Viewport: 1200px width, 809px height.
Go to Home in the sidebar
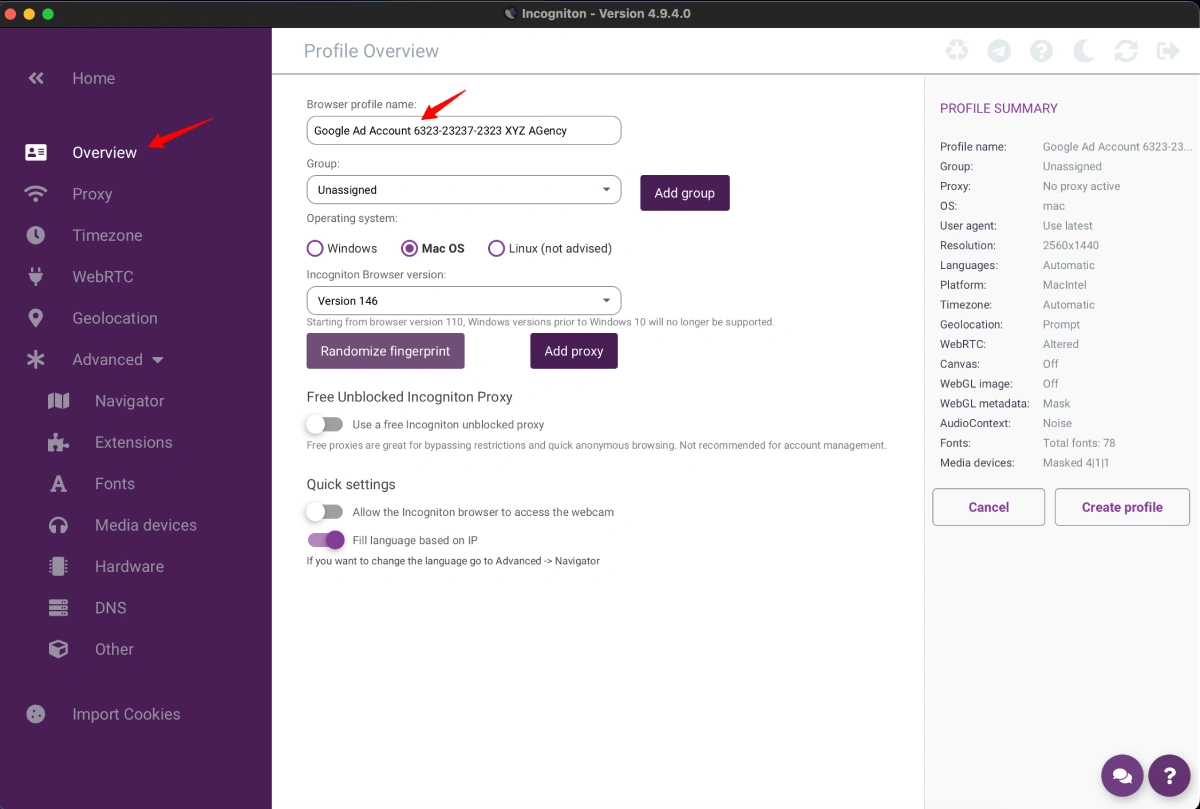pos(93,78)
